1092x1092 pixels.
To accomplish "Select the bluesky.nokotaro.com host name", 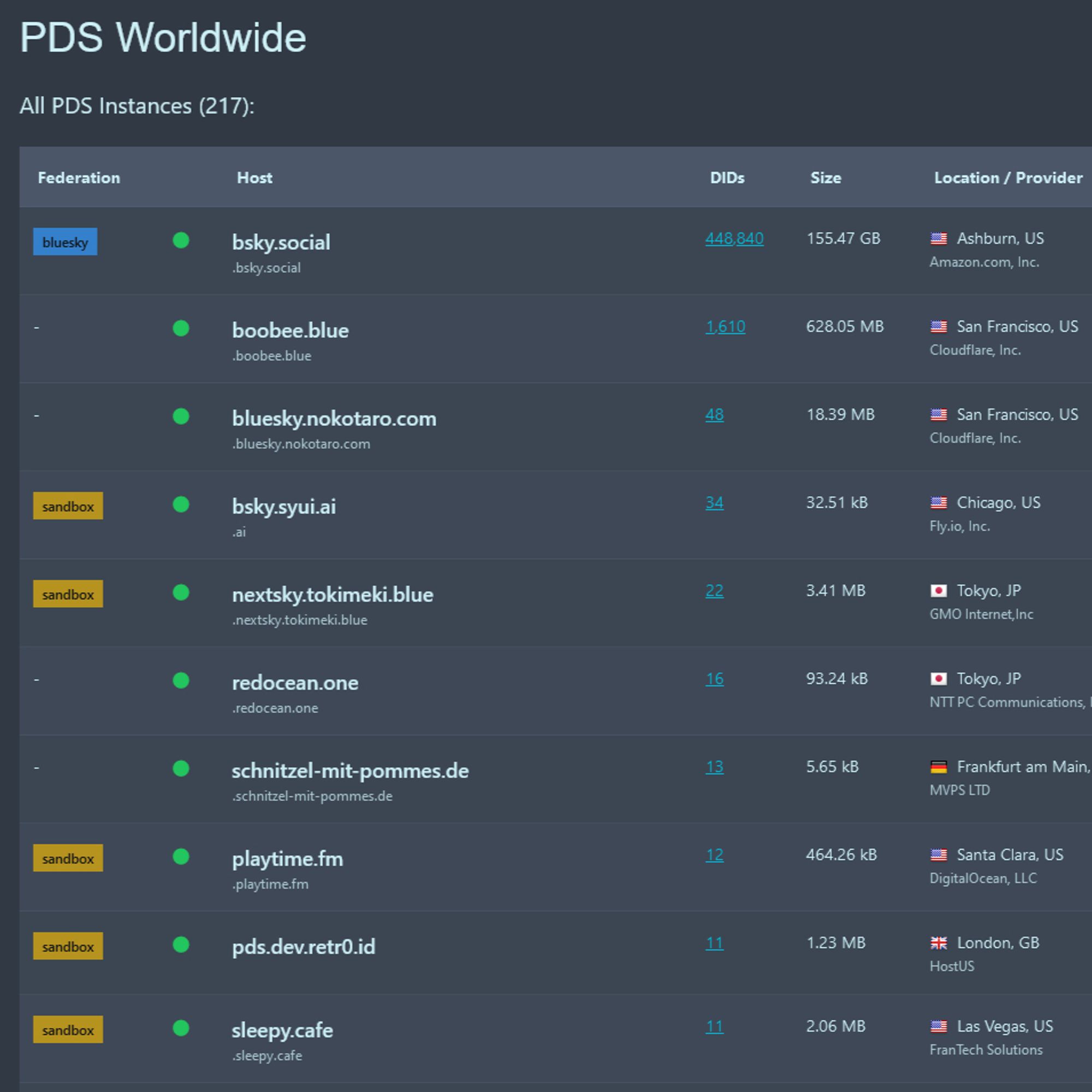I will [x=334, y=419].
